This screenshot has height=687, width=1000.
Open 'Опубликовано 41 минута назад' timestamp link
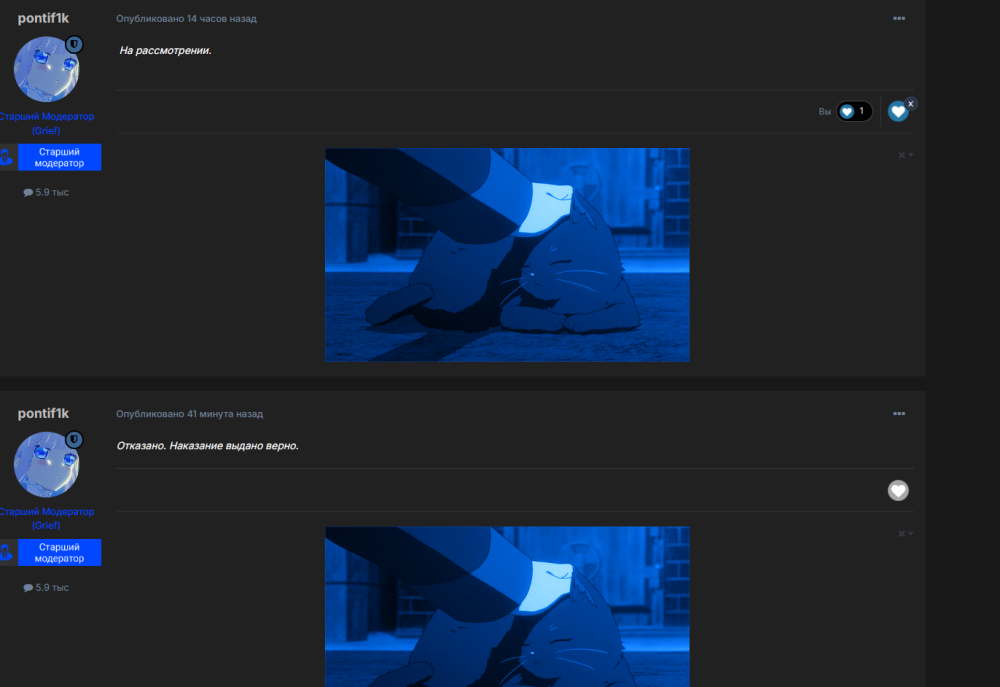tap(189, 413)
